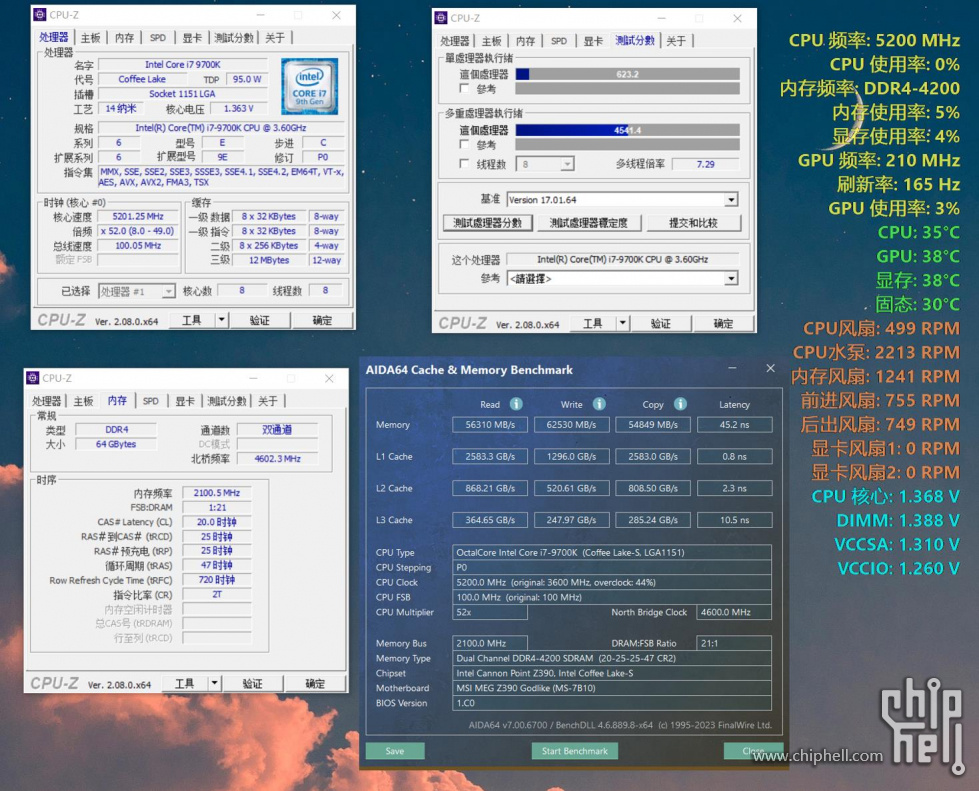Click the 提交和比較 button
The height and width of the screenshot is (791, 979).
(693, 223)
